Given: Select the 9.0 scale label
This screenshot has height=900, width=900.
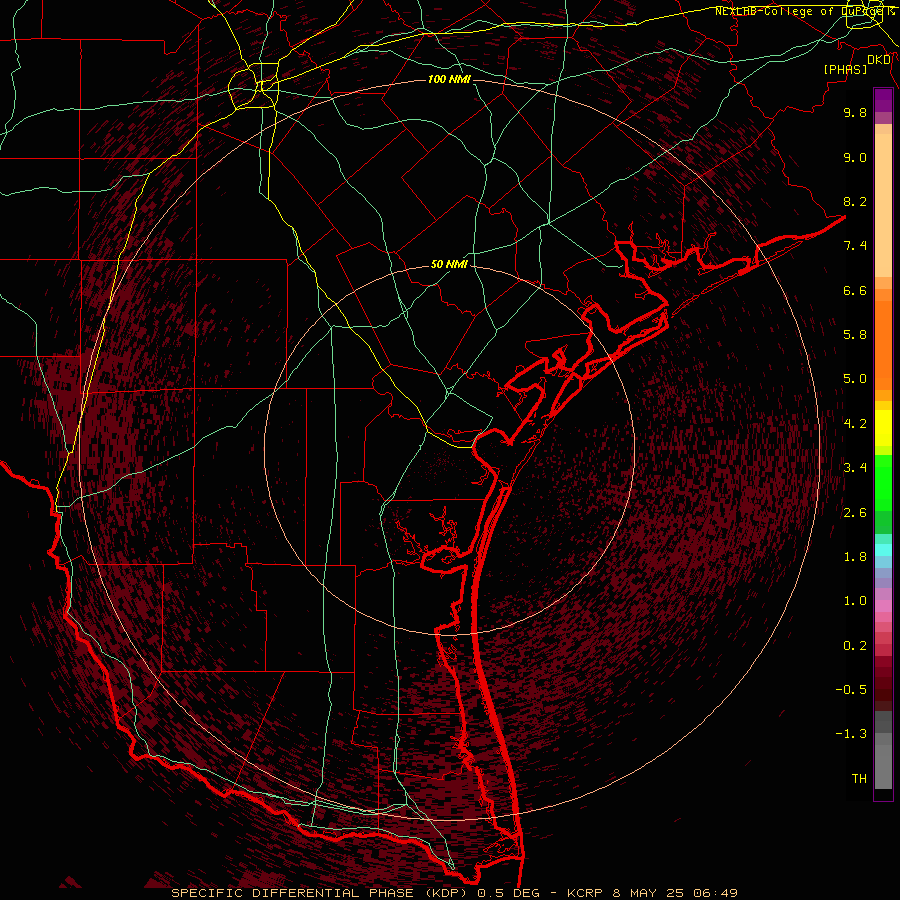Looking at the screenshot, I should click(855, 157).
